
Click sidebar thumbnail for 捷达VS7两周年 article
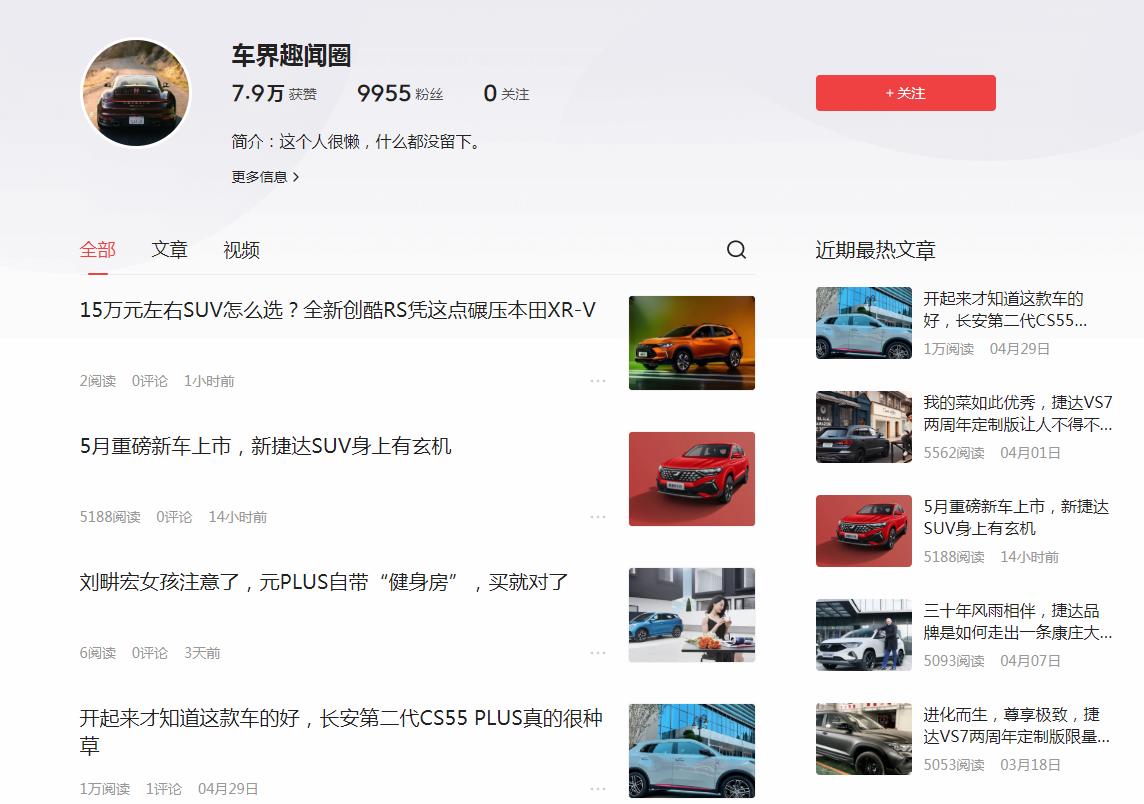(x=864, y=427)
